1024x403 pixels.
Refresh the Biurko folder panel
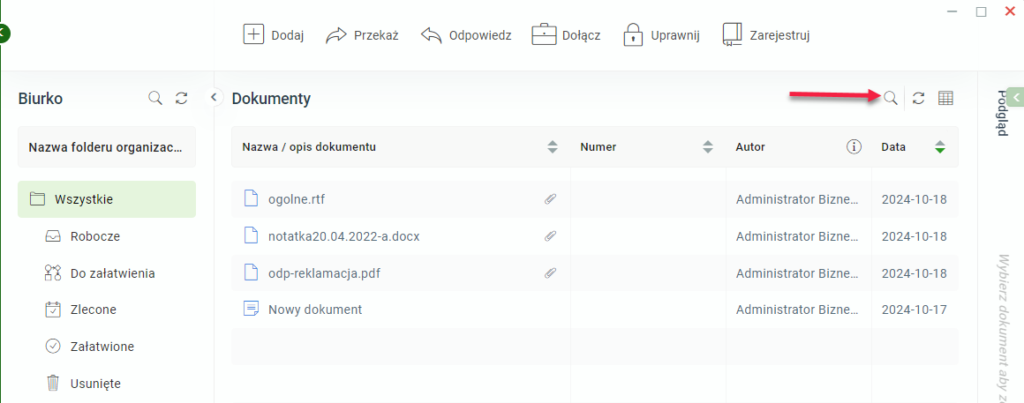(182, 98)
